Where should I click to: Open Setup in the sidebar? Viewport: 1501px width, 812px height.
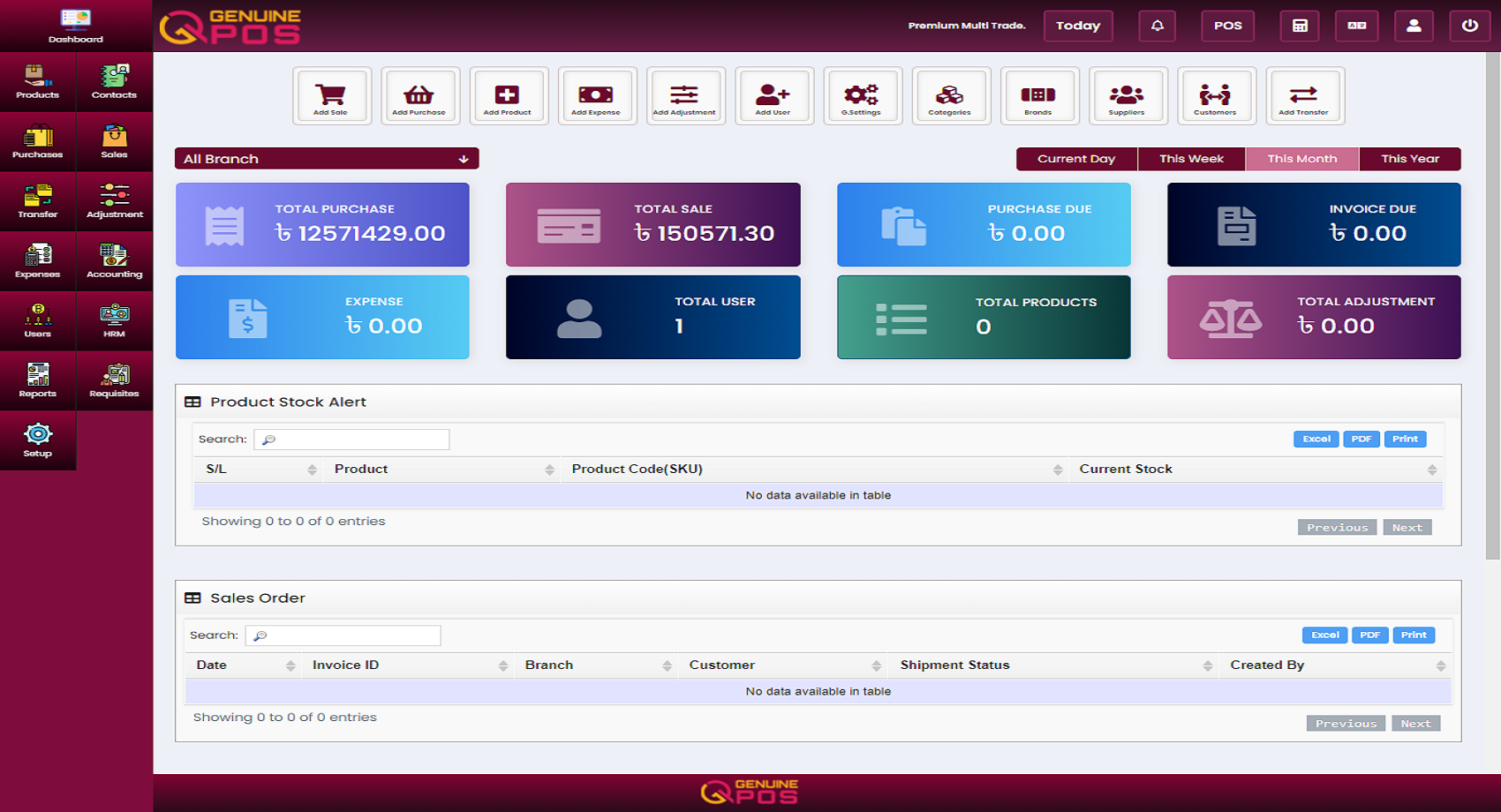pos(38,441)
